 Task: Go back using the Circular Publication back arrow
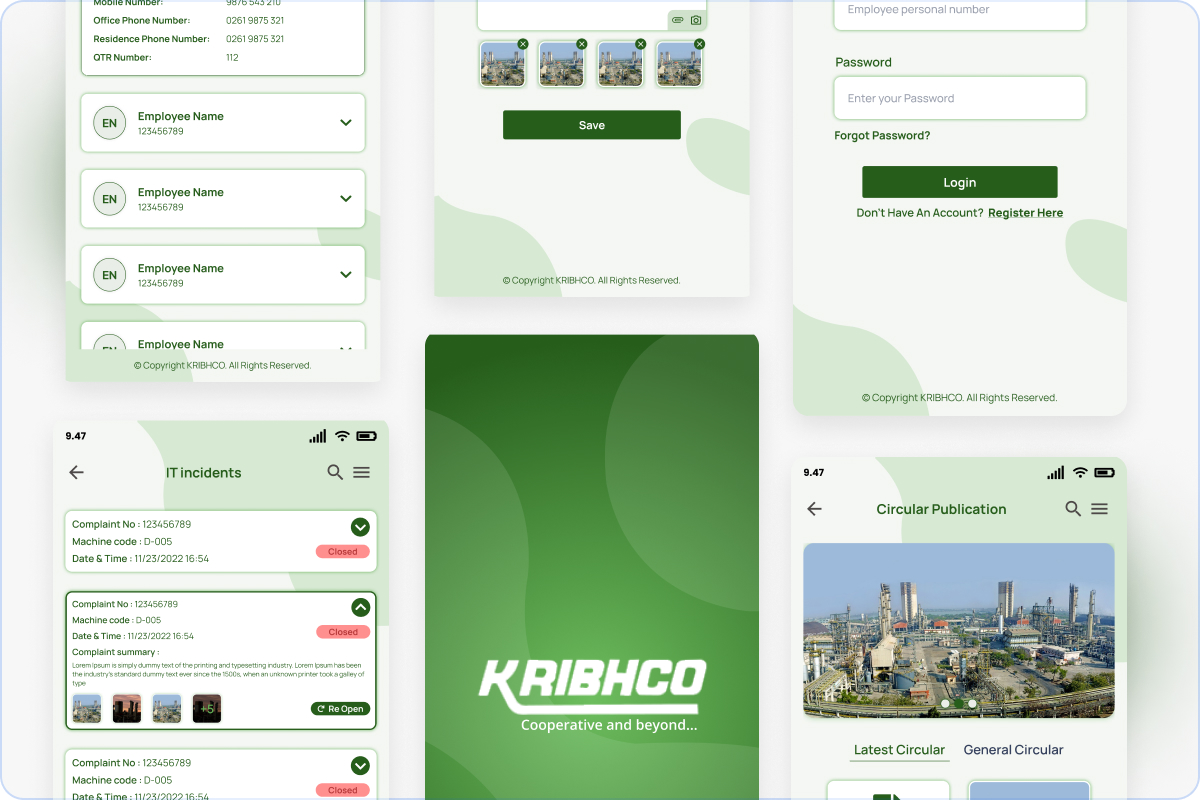(814, 509)
